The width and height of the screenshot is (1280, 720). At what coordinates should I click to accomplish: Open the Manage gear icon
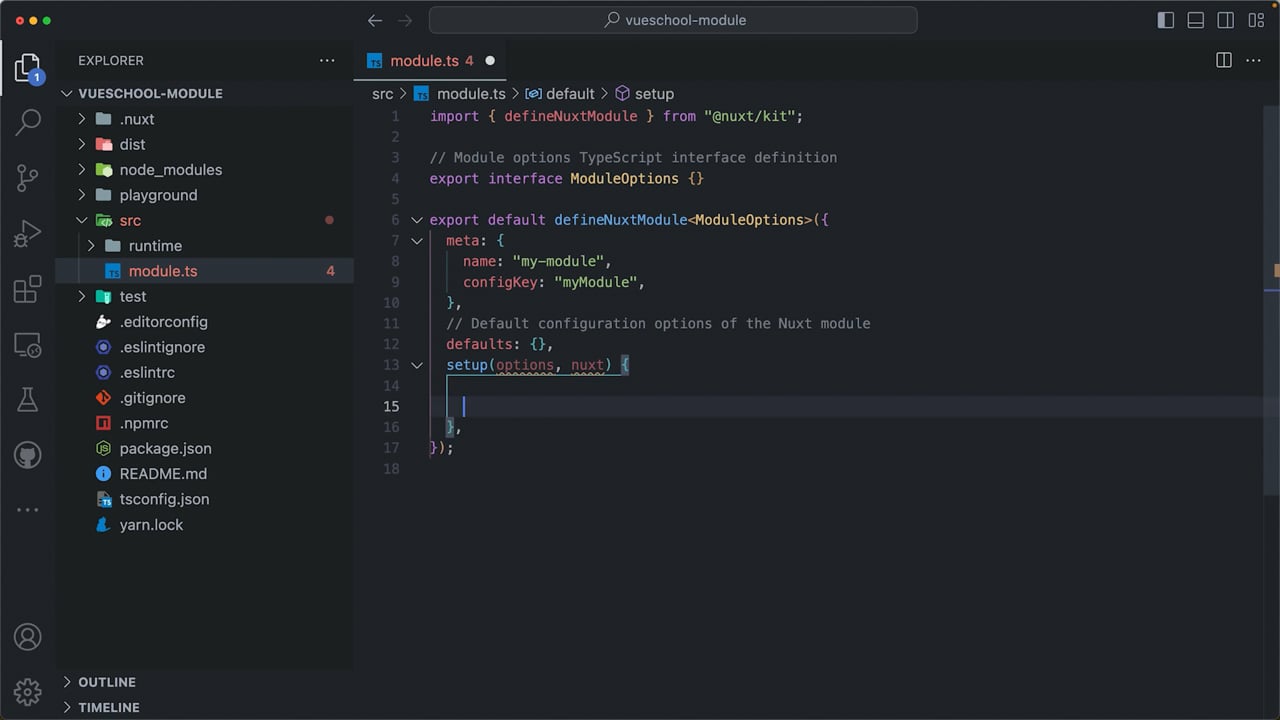[x=27, y=691]
